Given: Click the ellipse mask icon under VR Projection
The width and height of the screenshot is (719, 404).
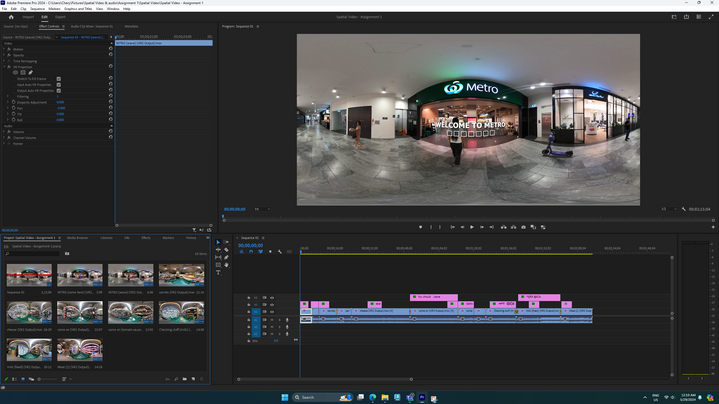Looking at the screenshot, I should point(16,72).
